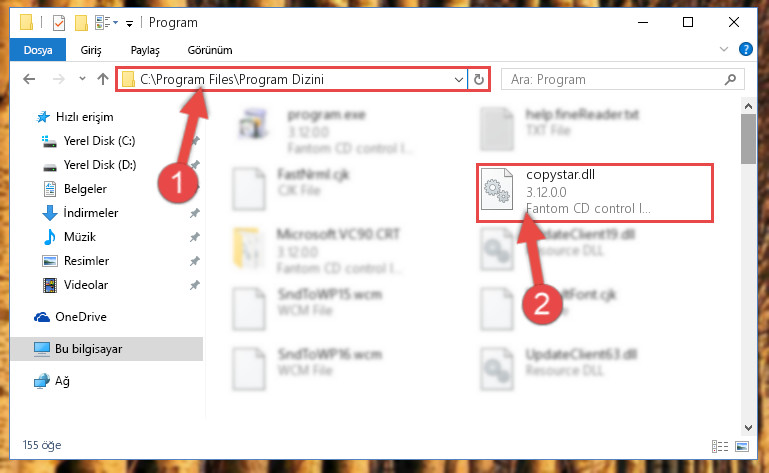Image resolution: width=769 pixels, height=473 pixels.
Task: Go back with the left arrow button
Action: pos(29,79)
